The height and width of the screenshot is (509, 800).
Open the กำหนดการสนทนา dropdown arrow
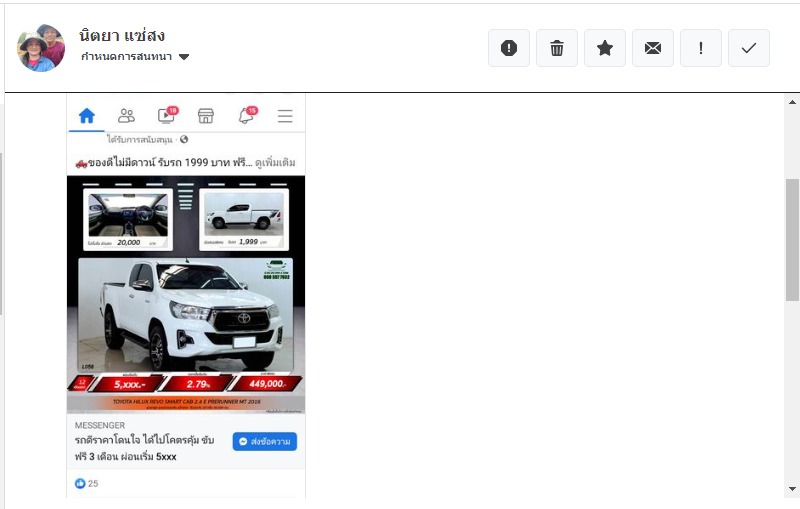point(184,57)
